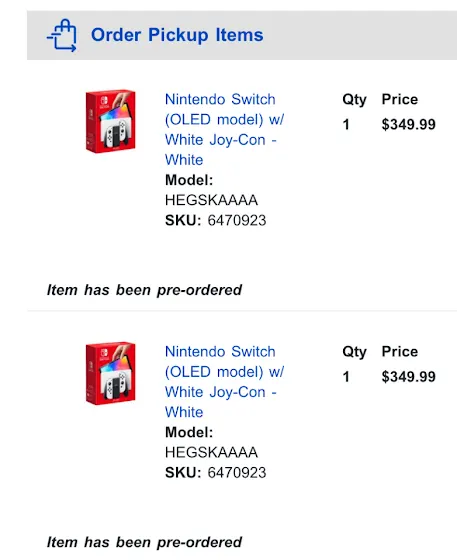This screenshot has height=560, width=457.
Task: Open the first Nintendo Switch box thumbnail
Action: pos(111,121)
